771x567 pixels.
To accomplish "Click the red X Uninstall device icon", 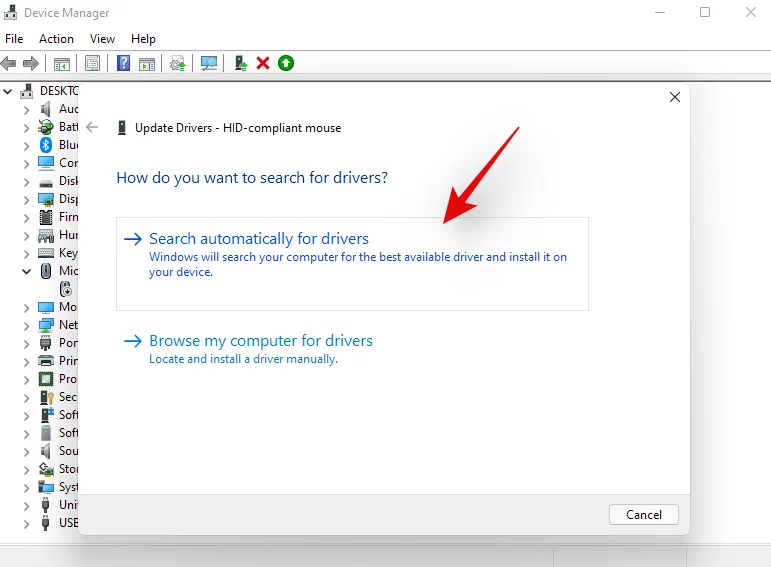I will click(263, 63).
